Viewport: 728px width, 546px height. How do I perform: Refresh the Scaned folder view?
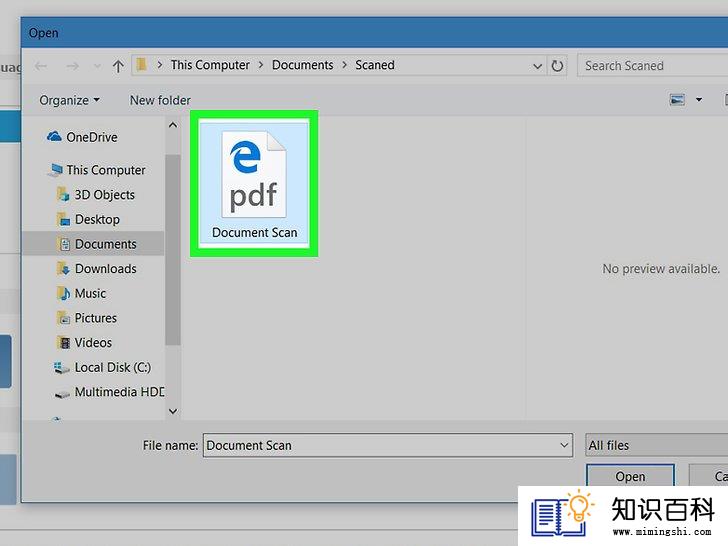[x=557, y=66]
